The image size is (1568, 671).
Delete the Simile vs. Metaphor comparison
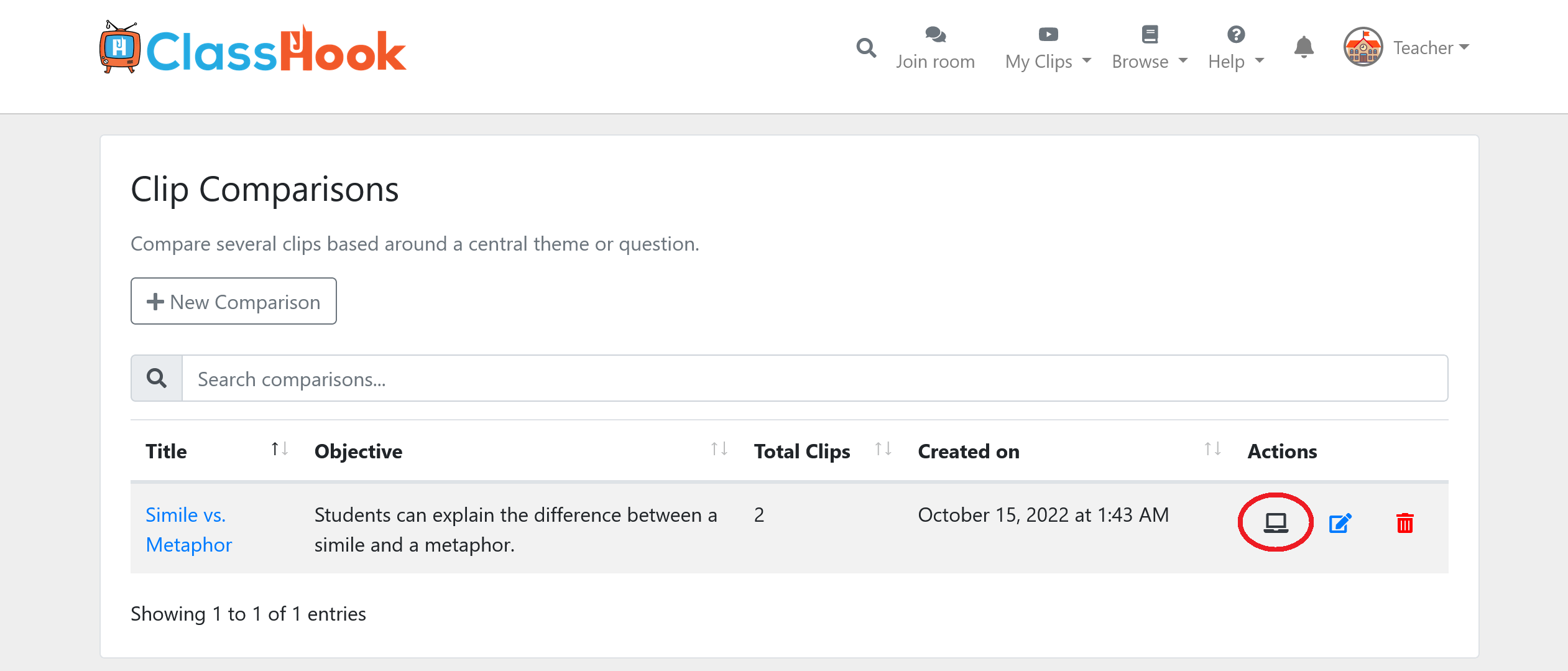tap(1405, 523)
